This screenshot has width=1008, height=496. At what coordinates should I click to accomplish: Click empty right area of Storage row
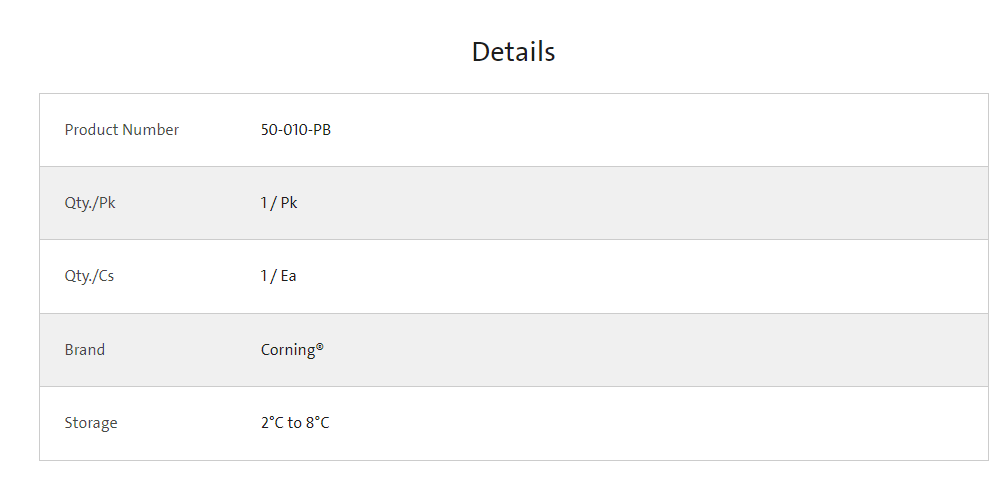coord(700,423)
